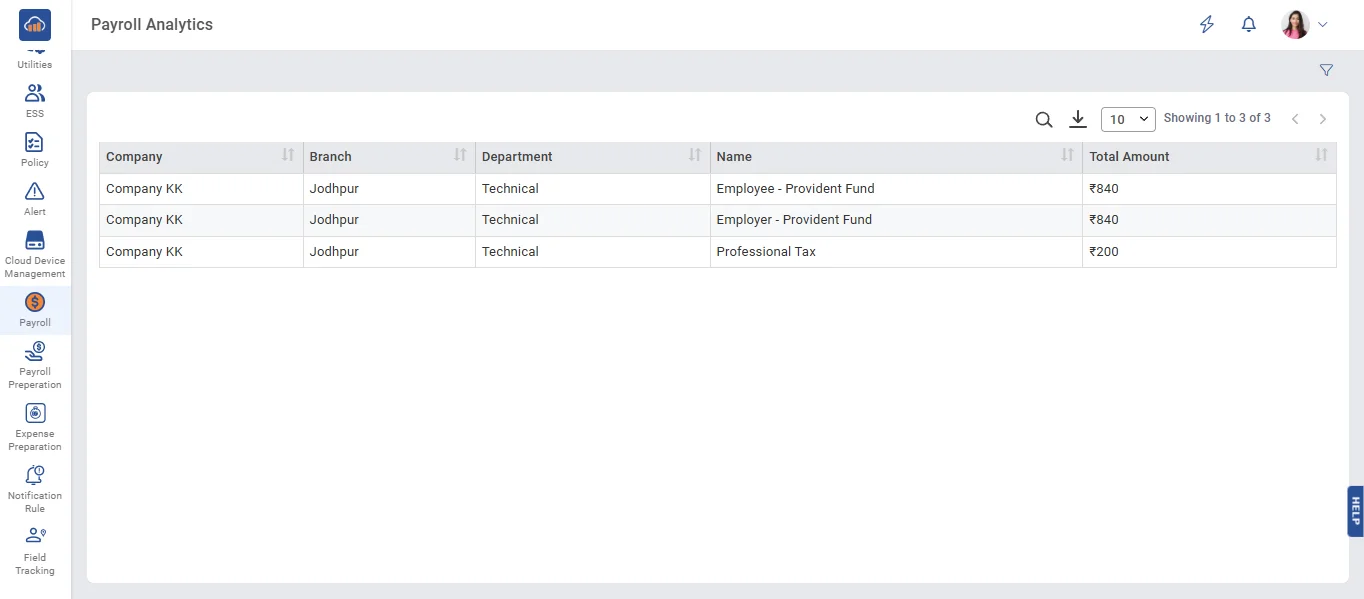
Task: Select the Payroll dollar icon
Action: 35,302
